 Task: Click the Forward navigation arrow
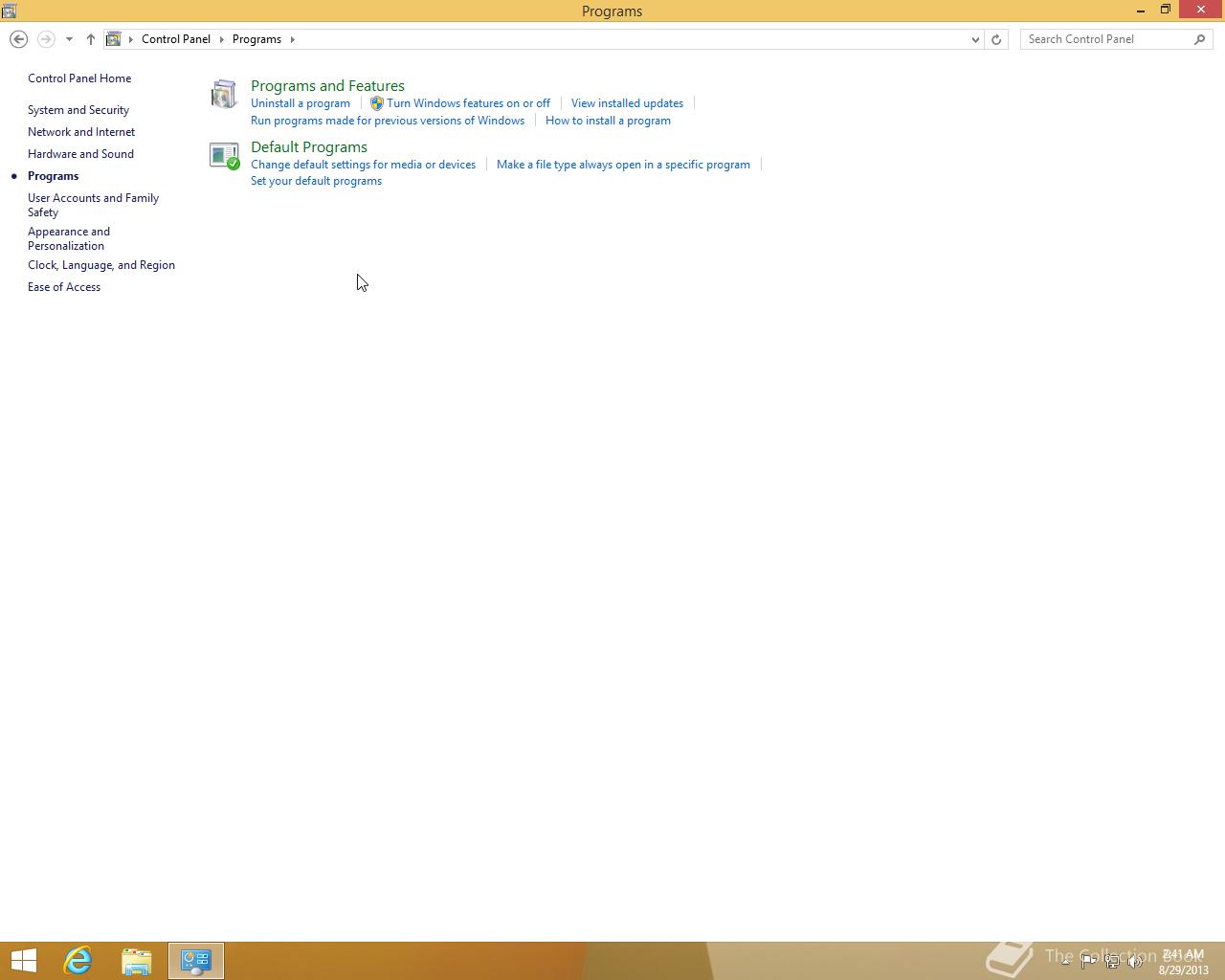click(x=45, y=39)
